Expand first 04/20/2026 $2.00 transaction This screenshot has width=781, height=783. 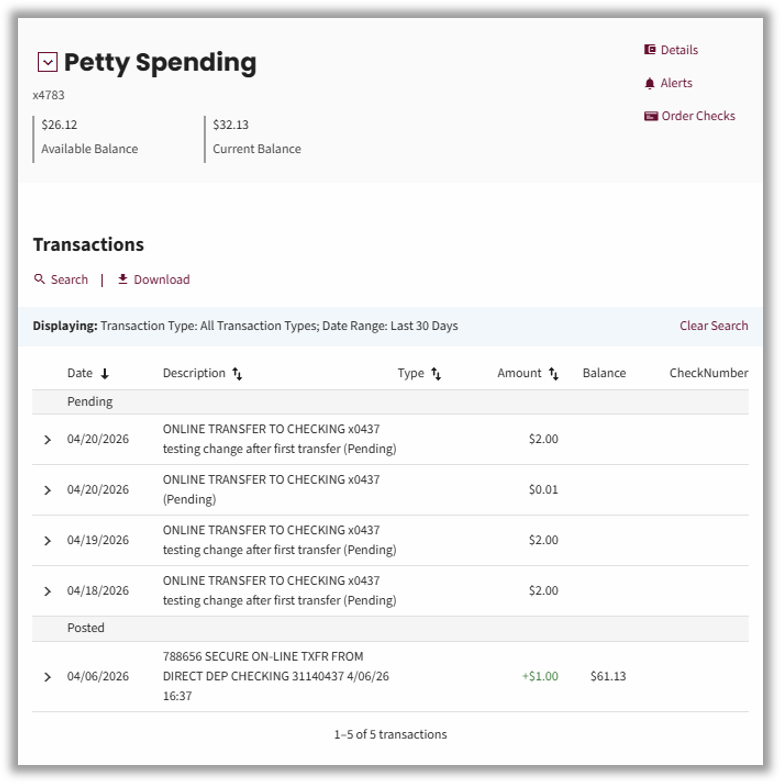pos(47,439)
